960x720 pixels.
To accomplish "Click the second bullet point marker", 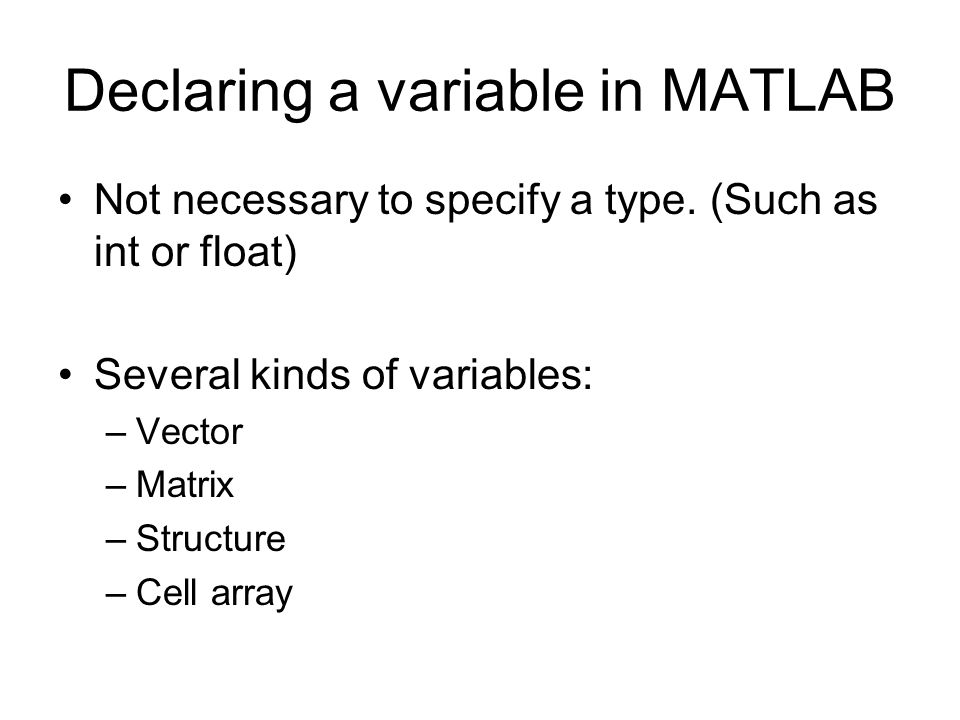I will pyautogui.click(x=66, y=374).
